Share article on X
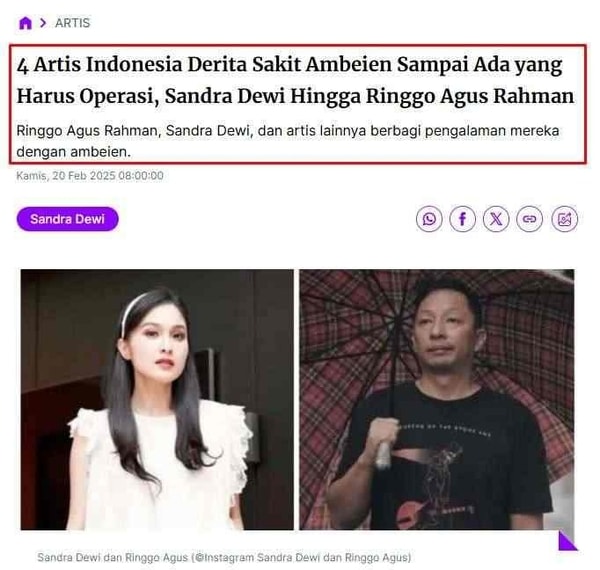Screen dimensions: 600x570 pos(496,219)
